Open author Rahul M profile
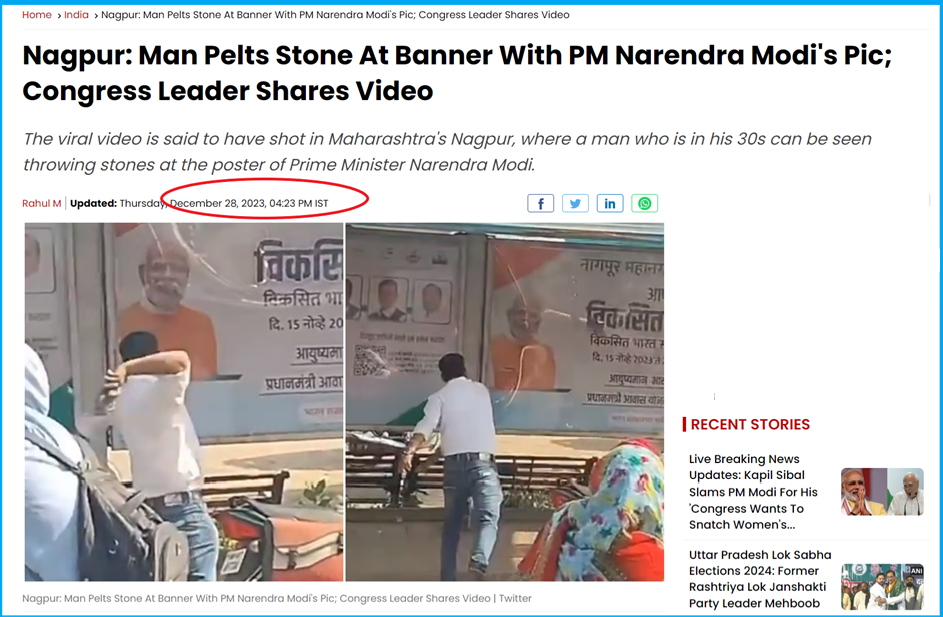This screenshot has height=617, width=943. 41,203
